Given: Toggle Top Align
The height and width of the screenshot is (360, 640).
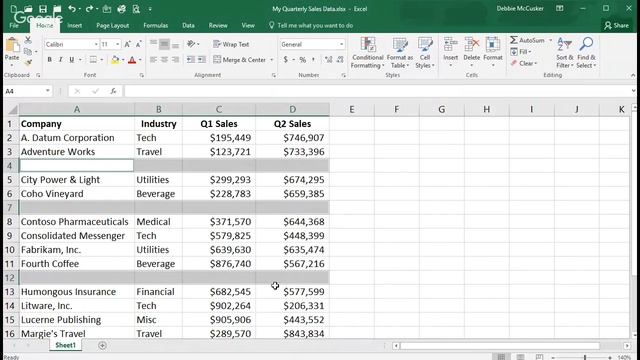Looking at the screenshot, I should (x=153, y=44).
